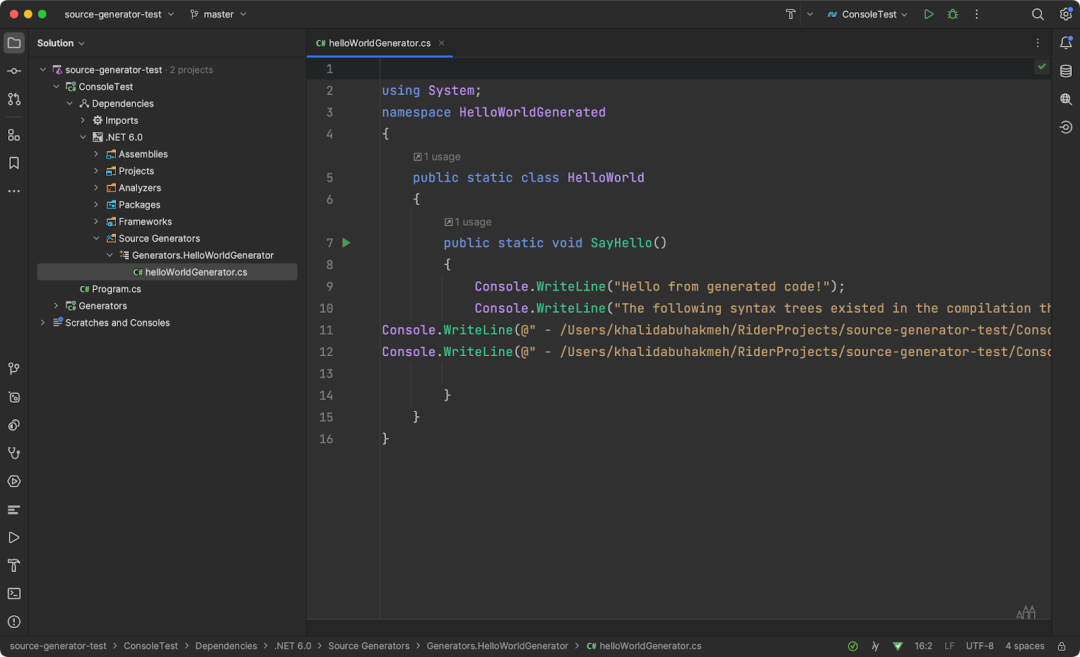
Task: Open more run actions menu beside Debug
Action: pos(976,14)
